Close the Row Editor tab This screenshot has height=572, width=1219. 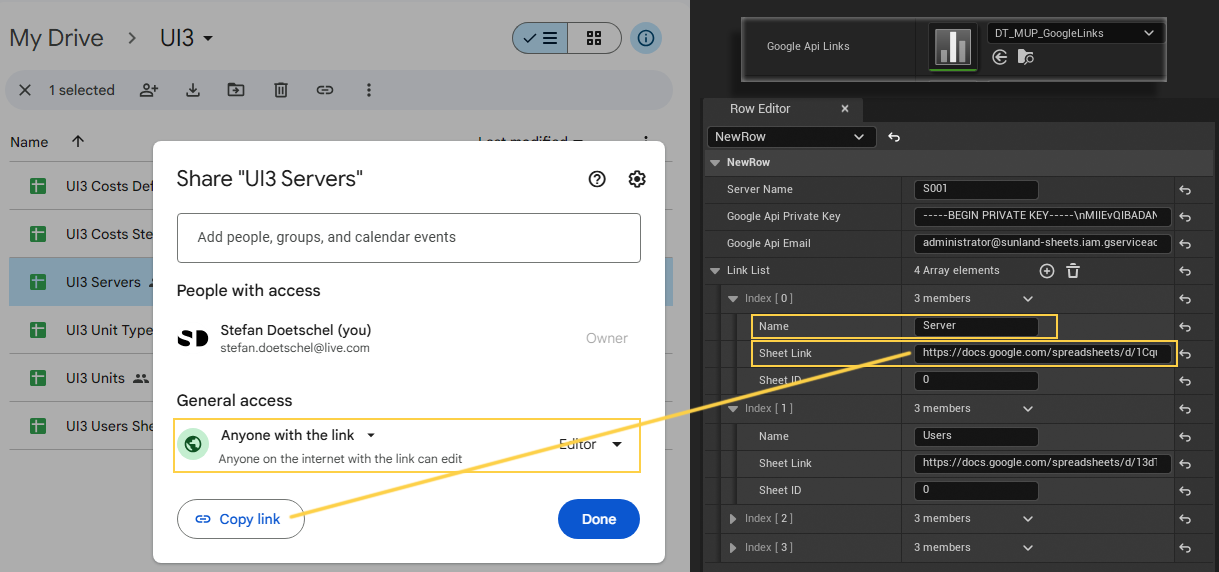click(x=845, y=109)
